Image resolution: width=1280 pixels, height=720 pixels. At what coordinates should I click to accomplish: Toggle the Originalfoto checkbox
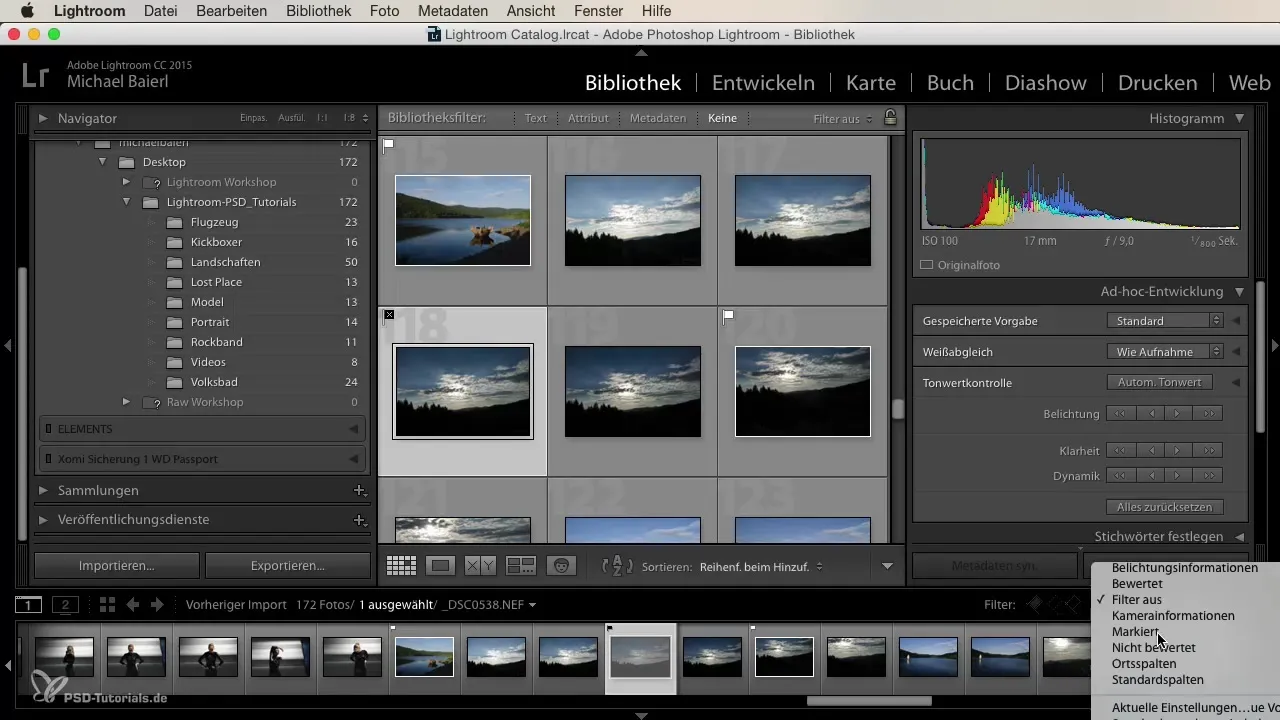(926, 266)
